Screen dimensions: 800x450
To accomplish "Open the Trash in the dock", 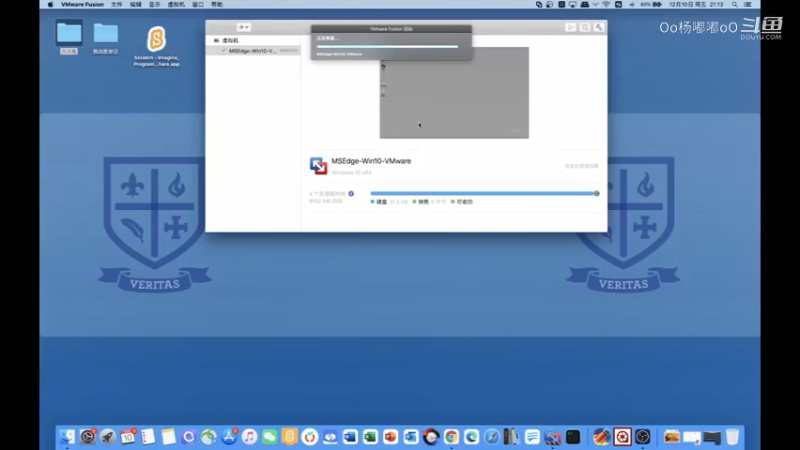I will click(732, 437).
